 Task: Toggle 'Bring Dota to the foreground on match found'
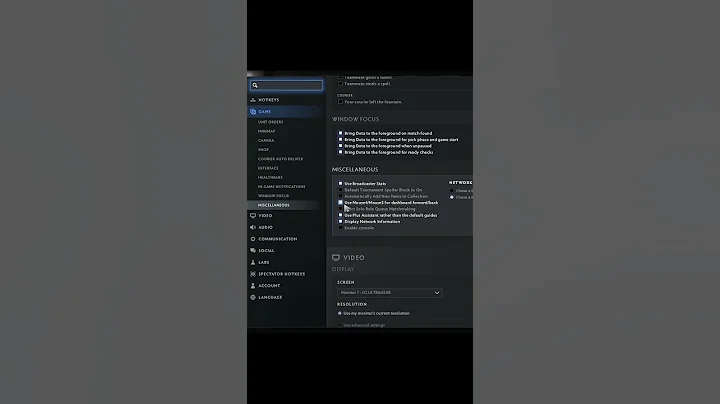tap(340, 133)
